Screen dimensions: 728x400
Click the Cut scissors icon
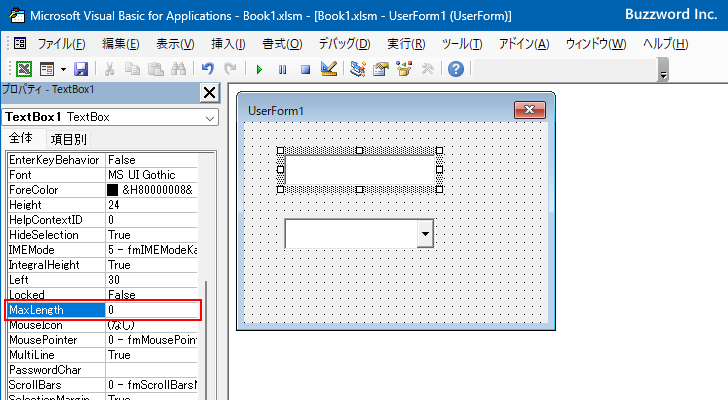pyautogui.click(x=110, y=69)
